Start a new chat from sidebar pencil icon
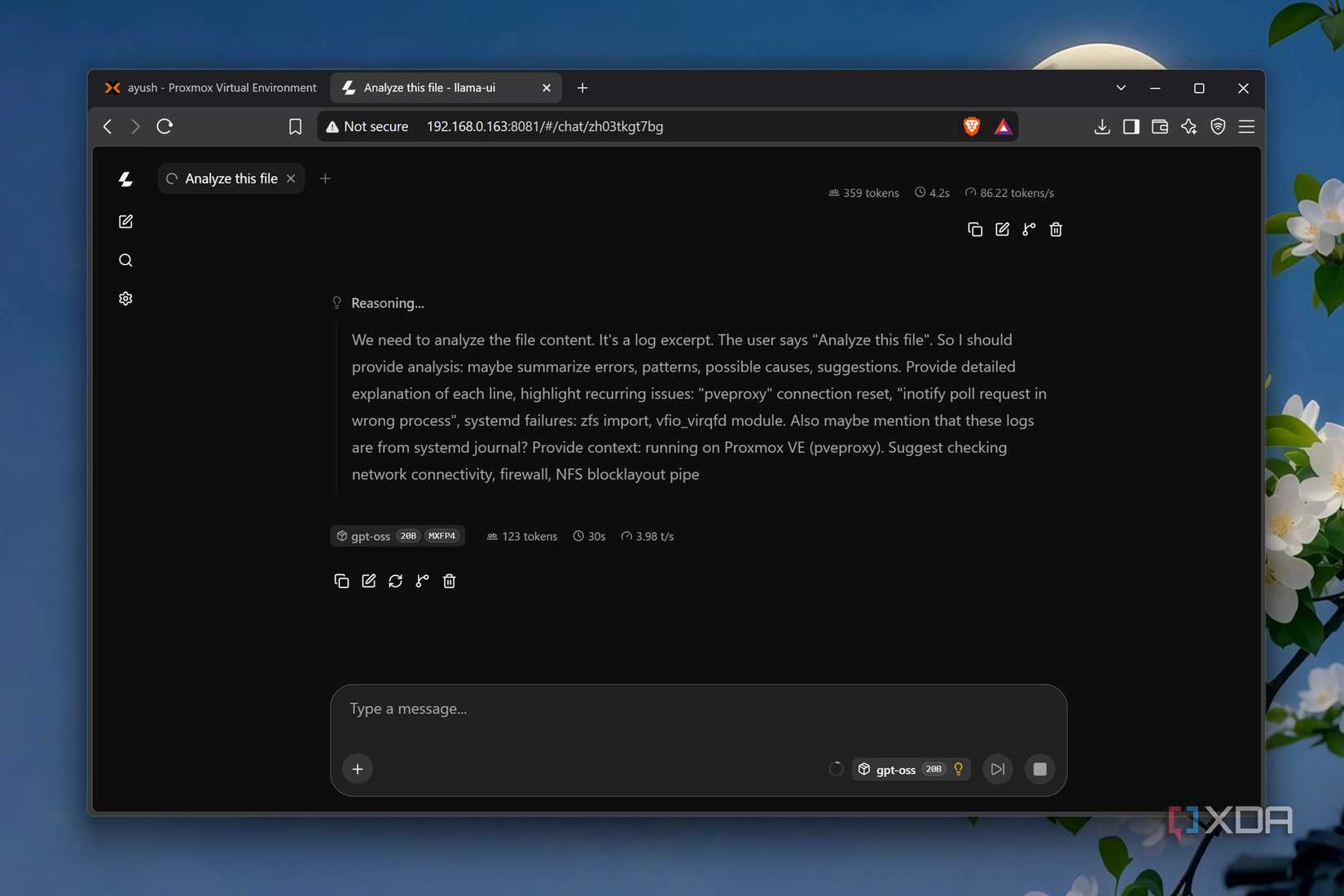Image resolution: width=1344 pixels, height=896 pixels. [x=125, y=222]
